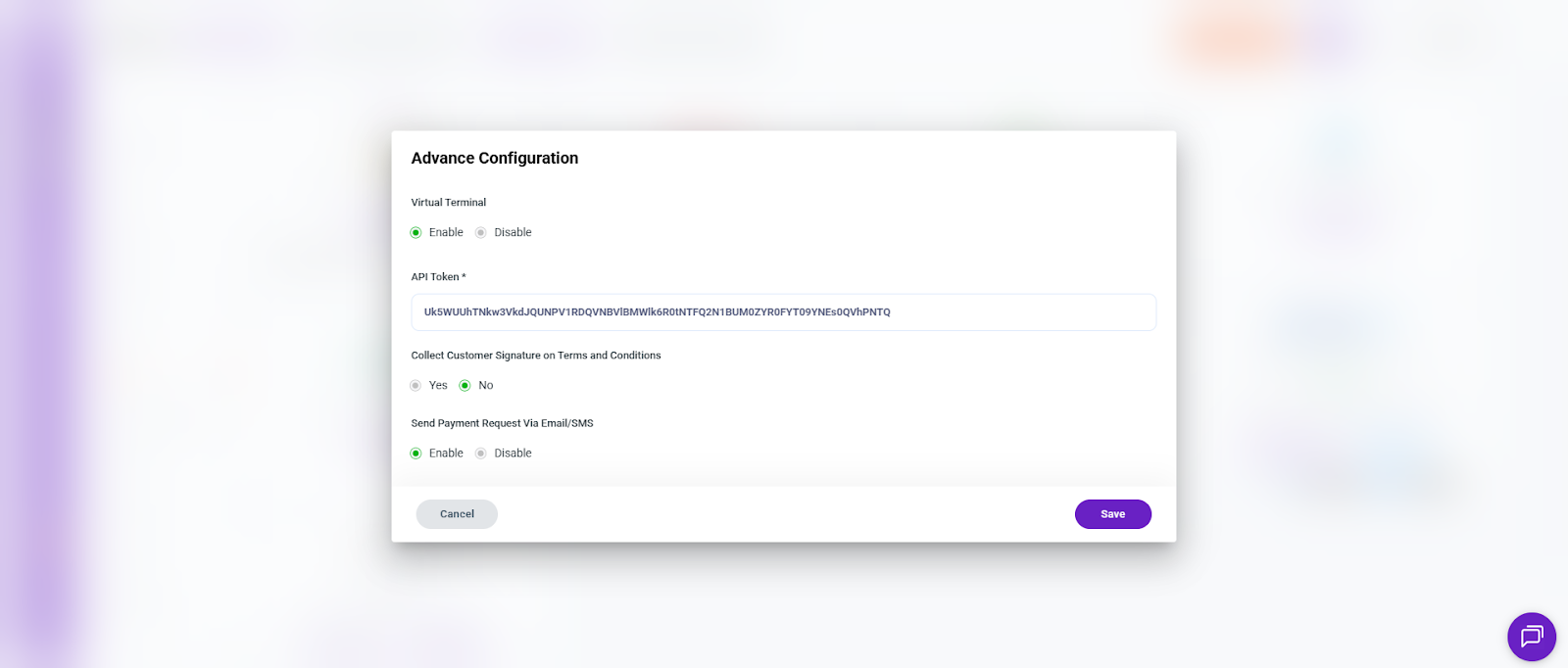Viewport: 1568px width, 668px height.
Task: Click into the API Token input field
Action: tap(783, 312)
